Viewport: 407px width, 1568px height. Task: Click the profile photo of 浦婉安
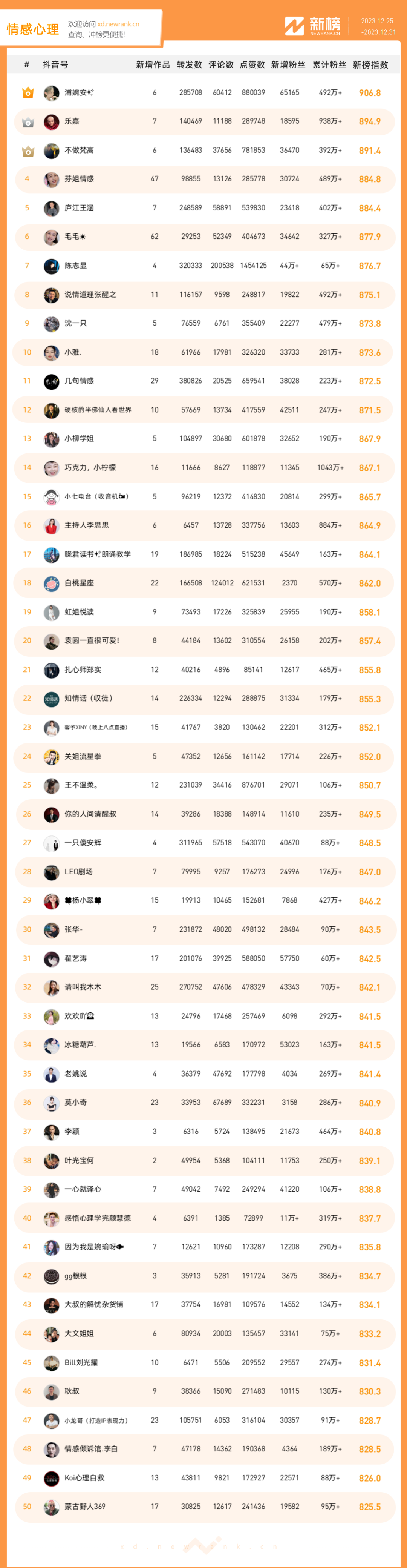[51, 92]
